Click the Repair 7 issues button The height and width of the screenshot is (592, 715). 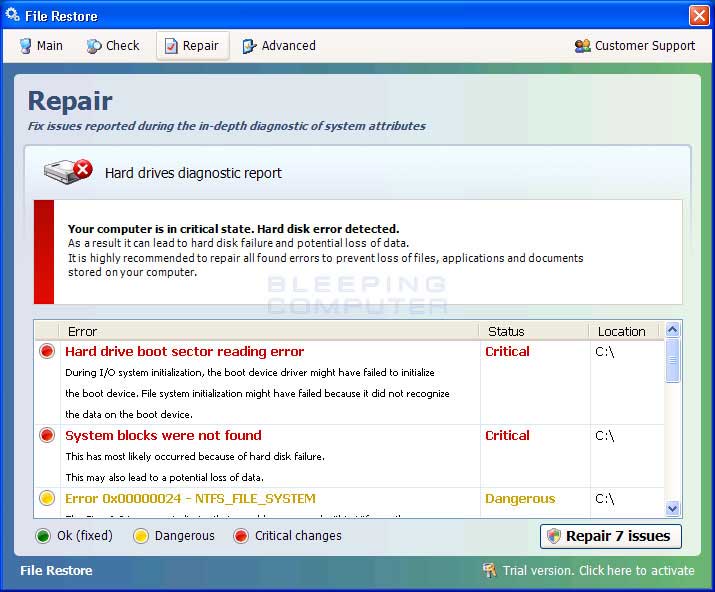click(x=610, y=536)
